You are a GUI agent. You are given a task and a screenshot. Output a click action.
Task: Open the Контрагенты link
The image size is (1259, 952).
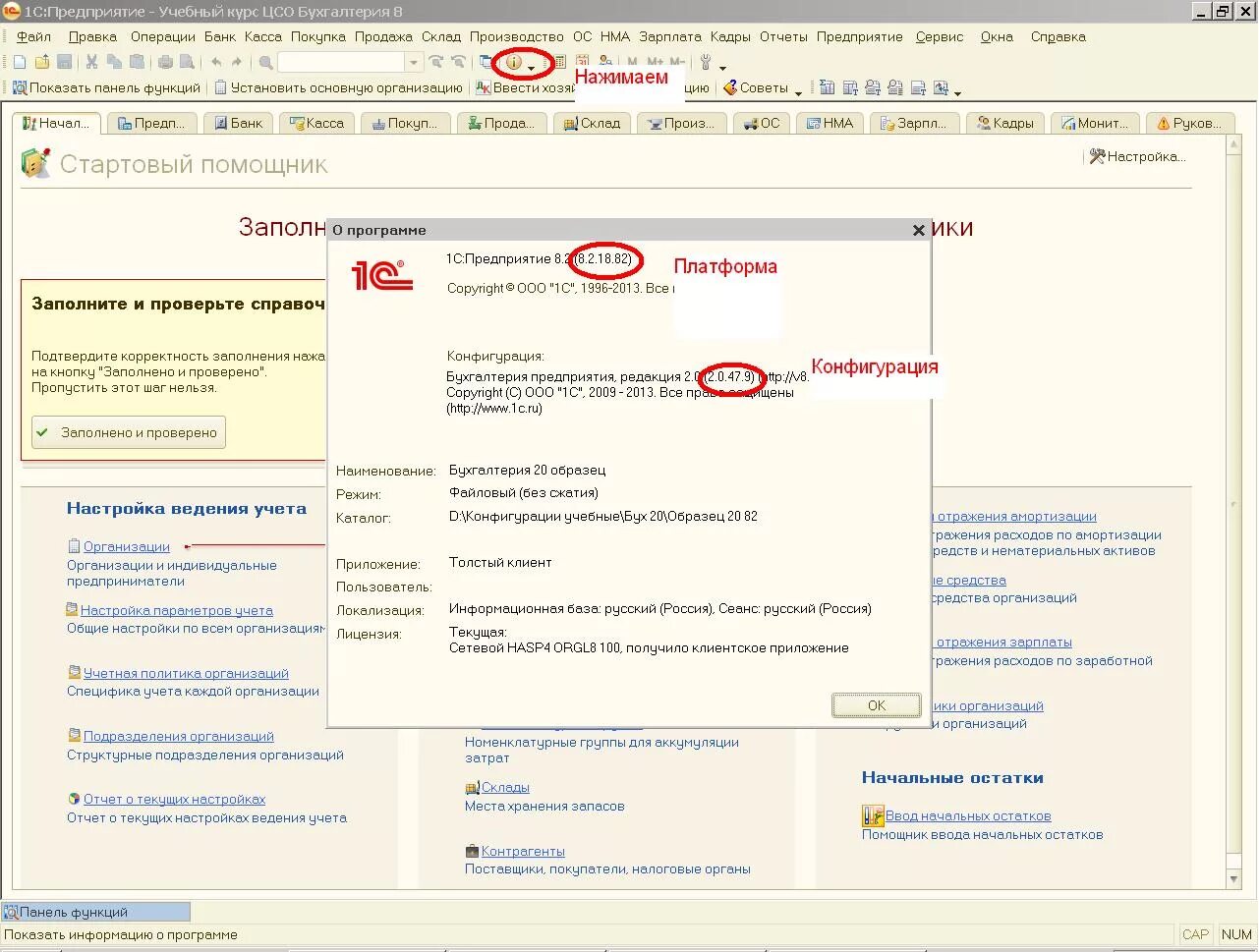[x=523, y=851]
